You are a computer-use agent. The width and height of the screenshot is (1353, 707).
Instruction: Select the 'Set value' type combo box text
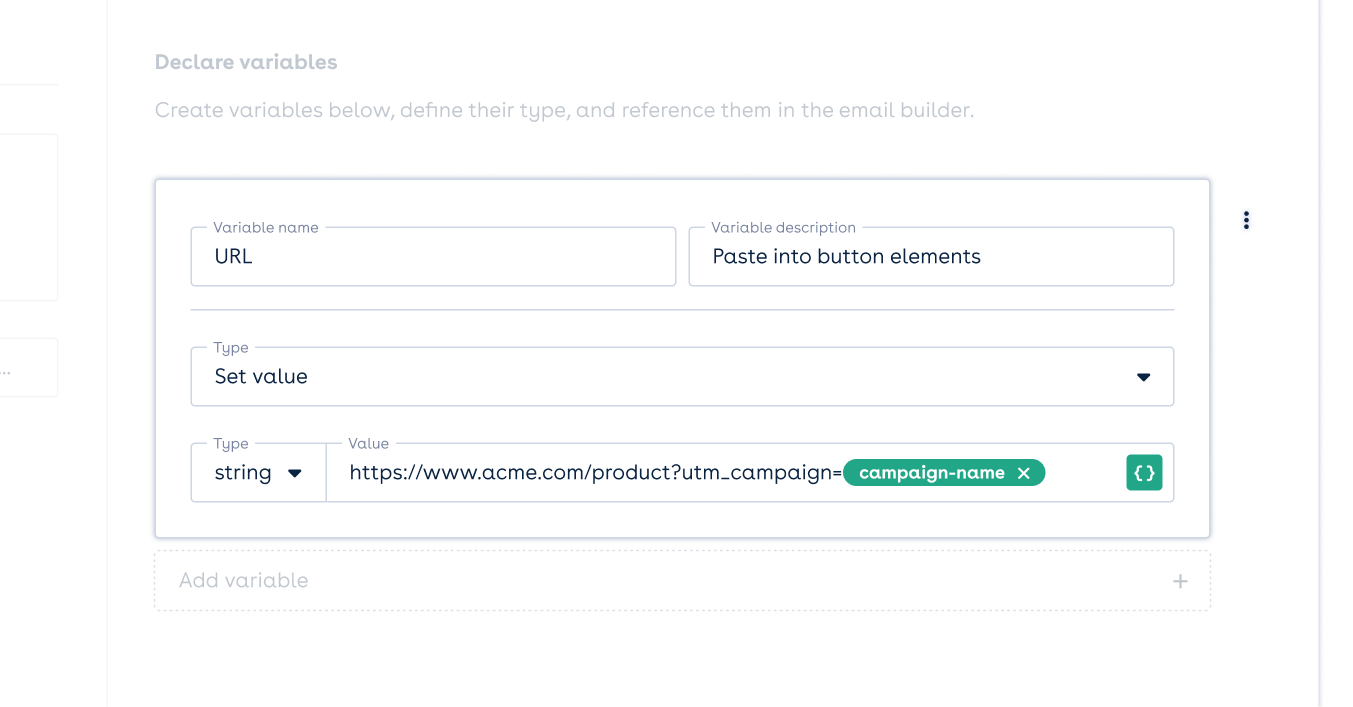[x=261, y=377]
